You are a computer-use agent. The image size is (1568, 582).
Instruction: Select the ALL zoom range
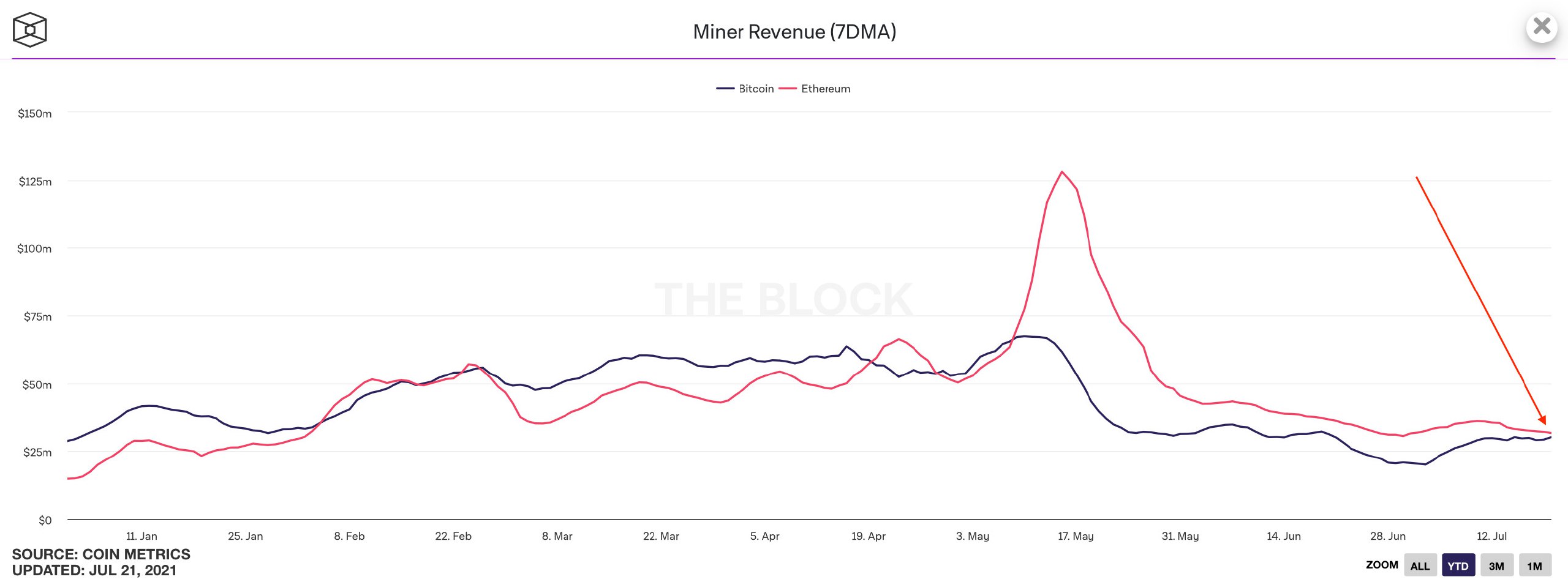1420,565
